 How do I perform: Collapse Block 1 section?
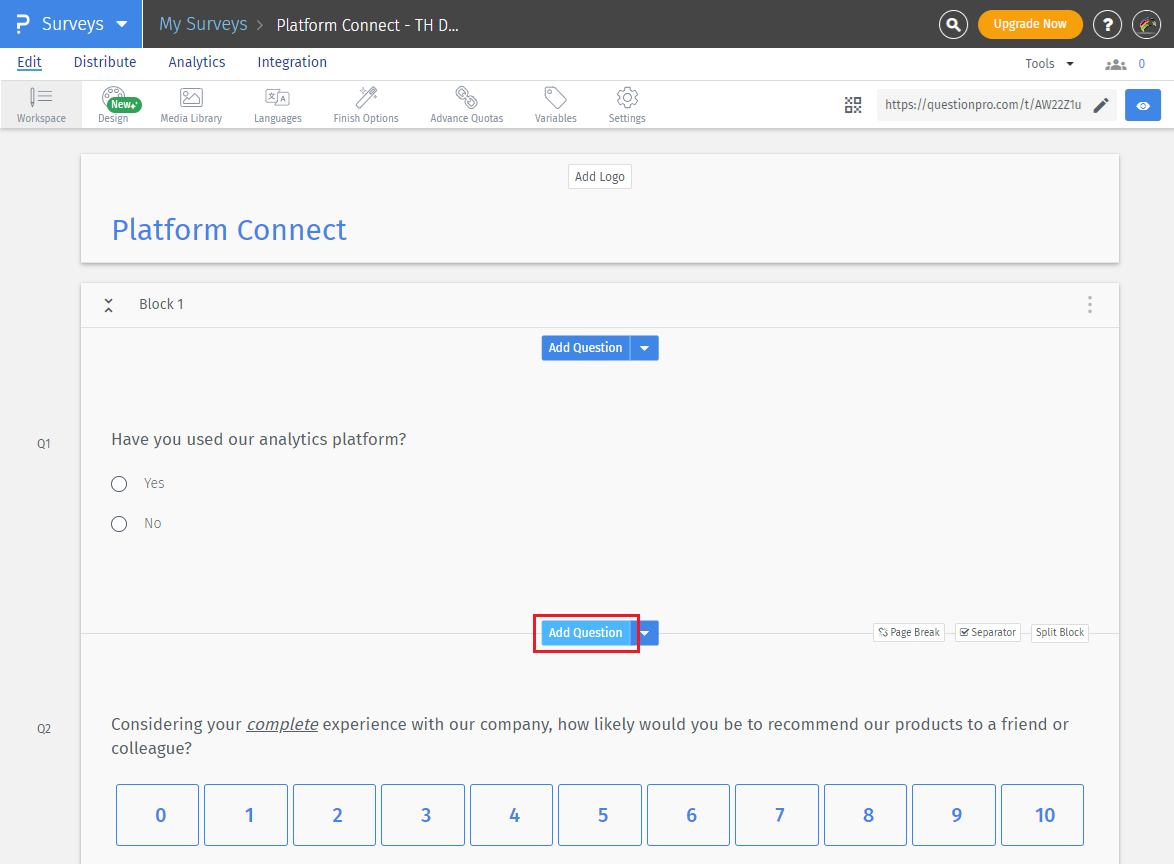(109, 305)
